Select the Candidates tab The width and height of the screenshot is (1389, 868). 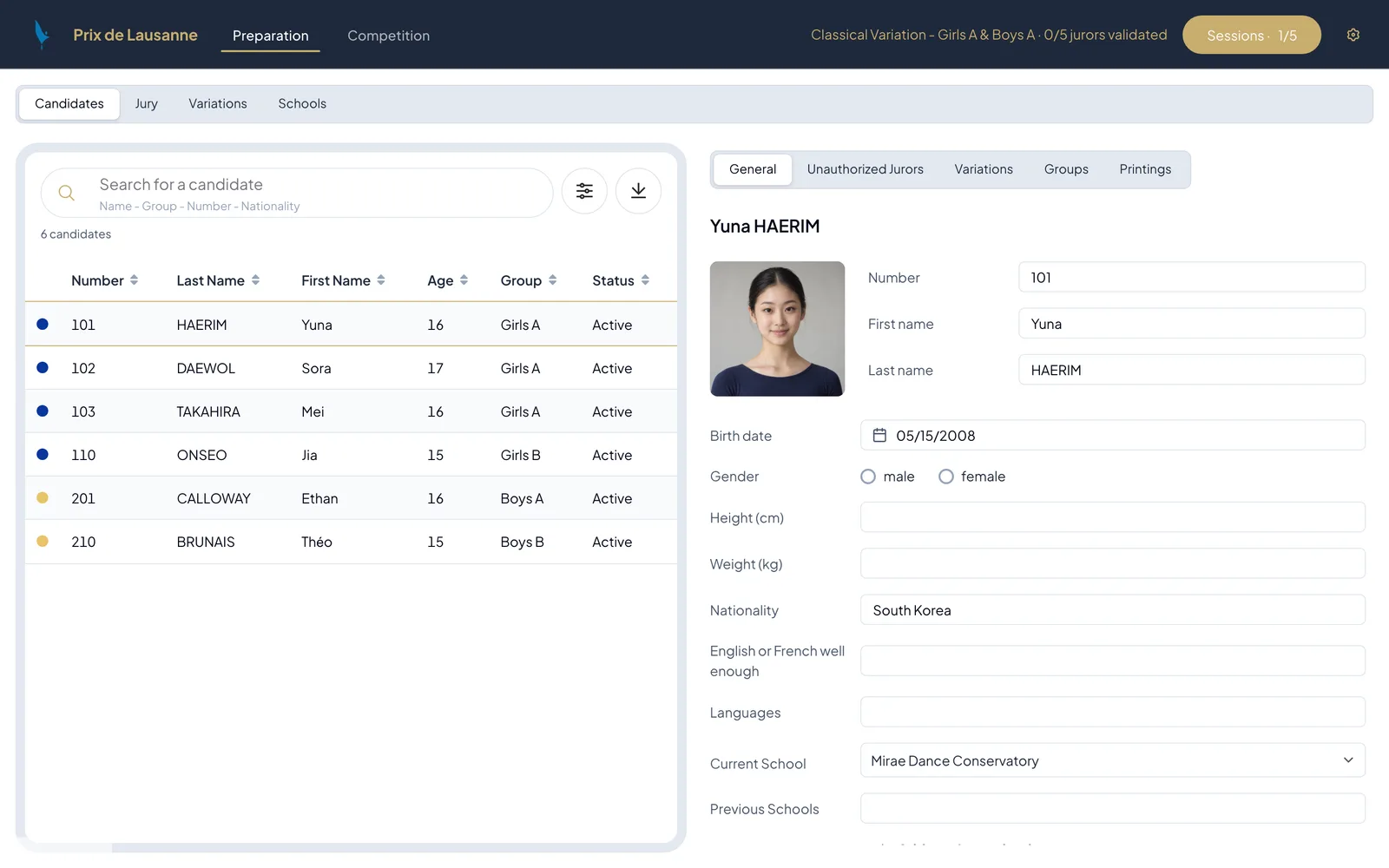[x=69, y=103]
